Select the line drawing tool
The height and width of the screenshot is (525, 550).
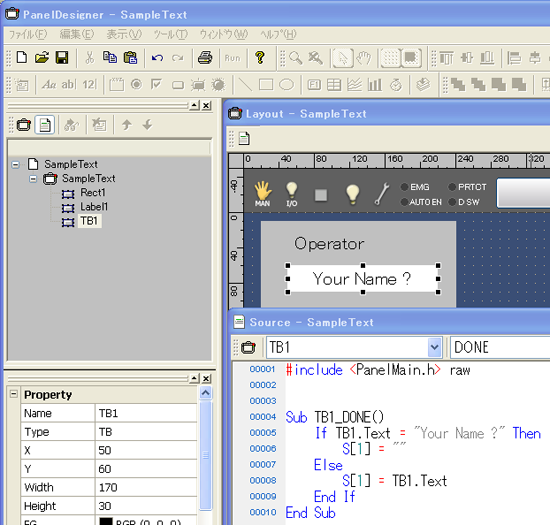[245, 85]
